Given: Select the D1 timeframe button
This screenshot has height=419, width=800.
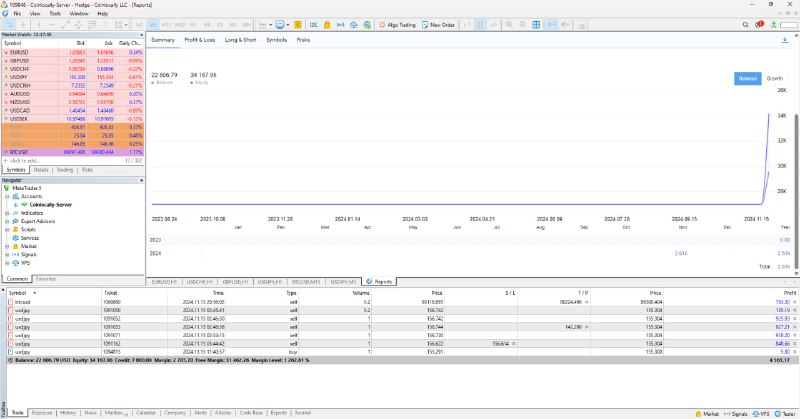Looking at the screenshot, I should pos(220,24).
